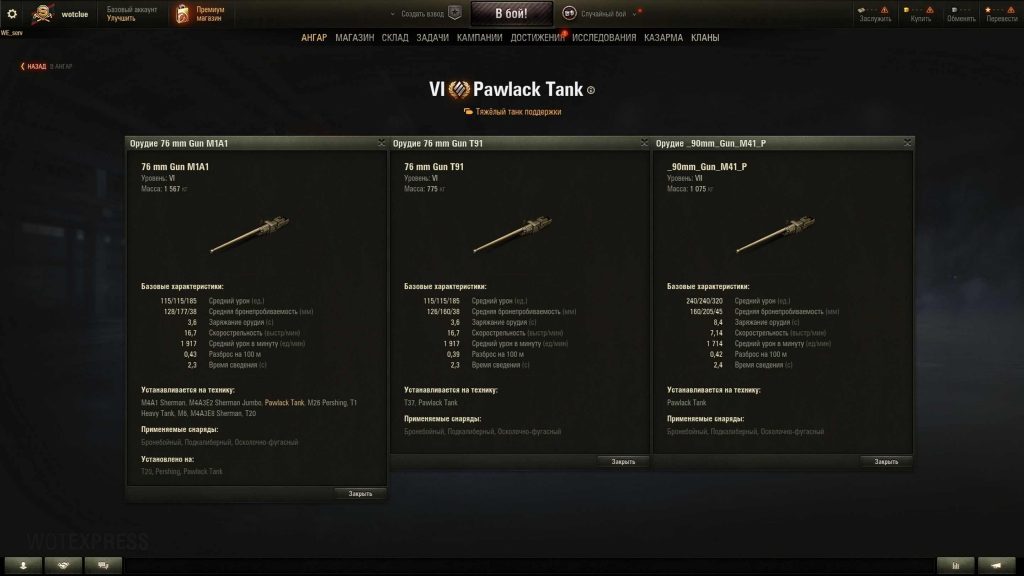Open the Исследования tab
The image size is (1024, 576).
point(604,38)
